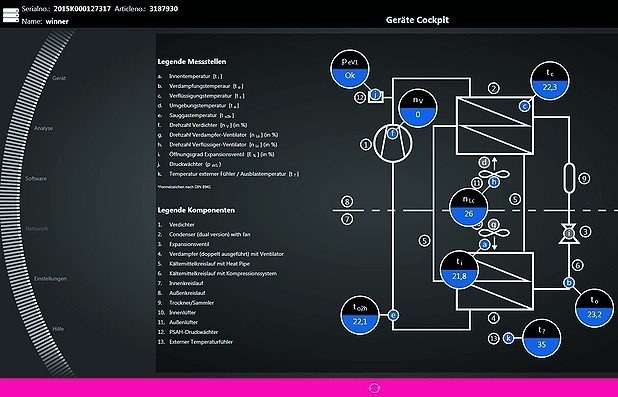Open Einstellungen in the circular menu

(x=50, y=279)
